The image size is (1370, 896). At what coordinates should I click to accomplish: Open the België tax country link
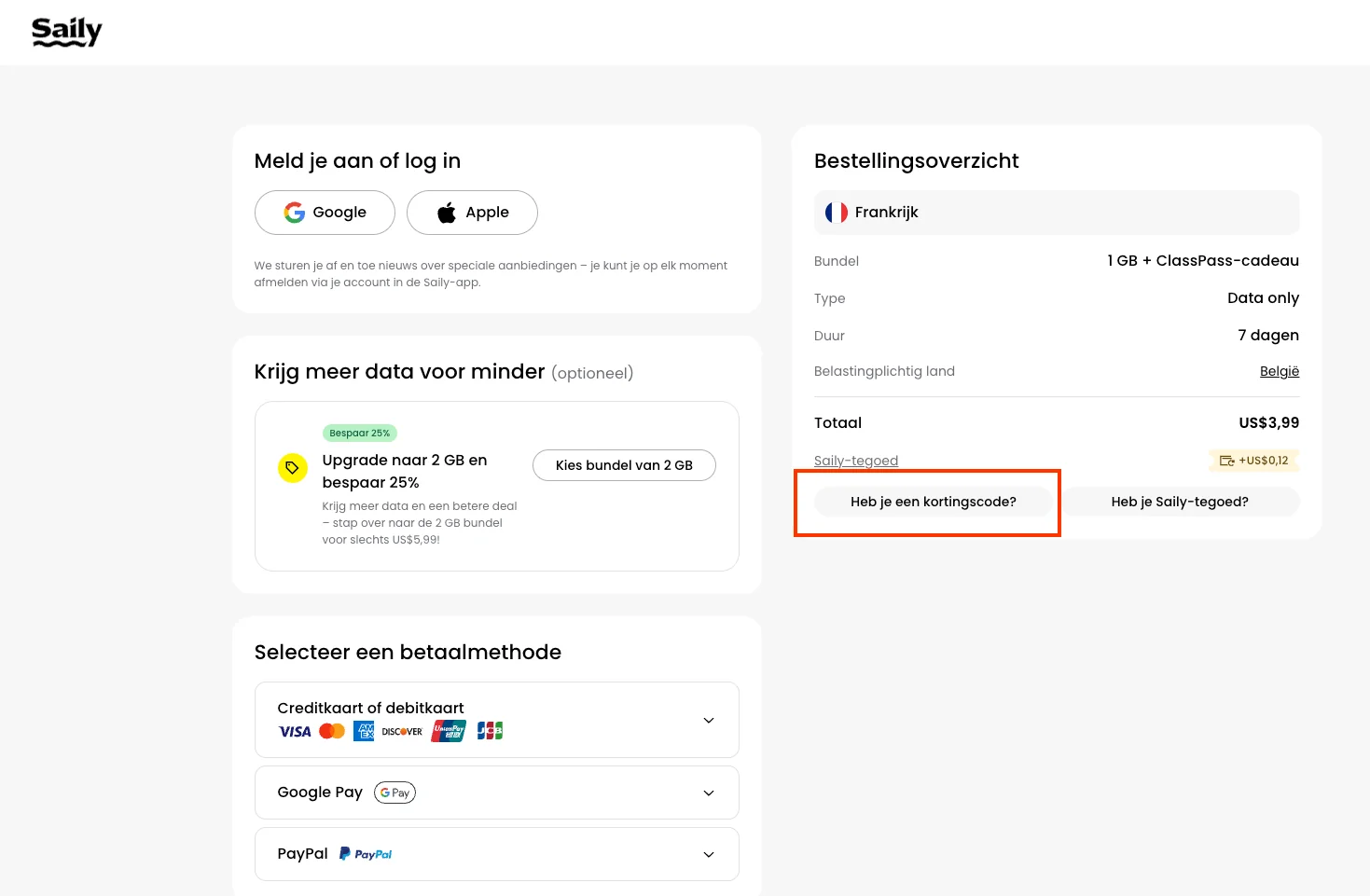[x=1279, y=371]
